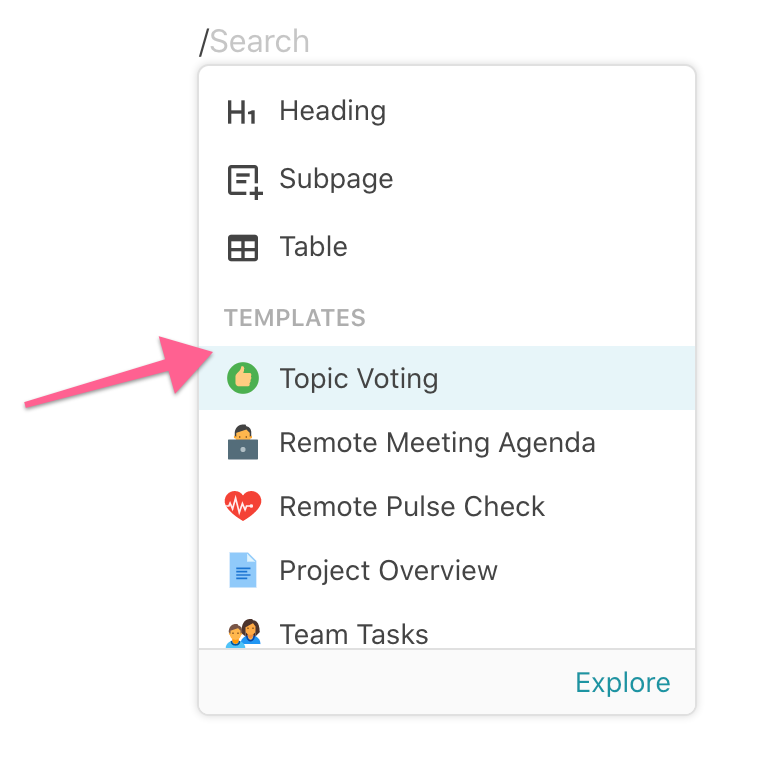
Task: Pick the Team Tasks template
Action: coord(354,634)
